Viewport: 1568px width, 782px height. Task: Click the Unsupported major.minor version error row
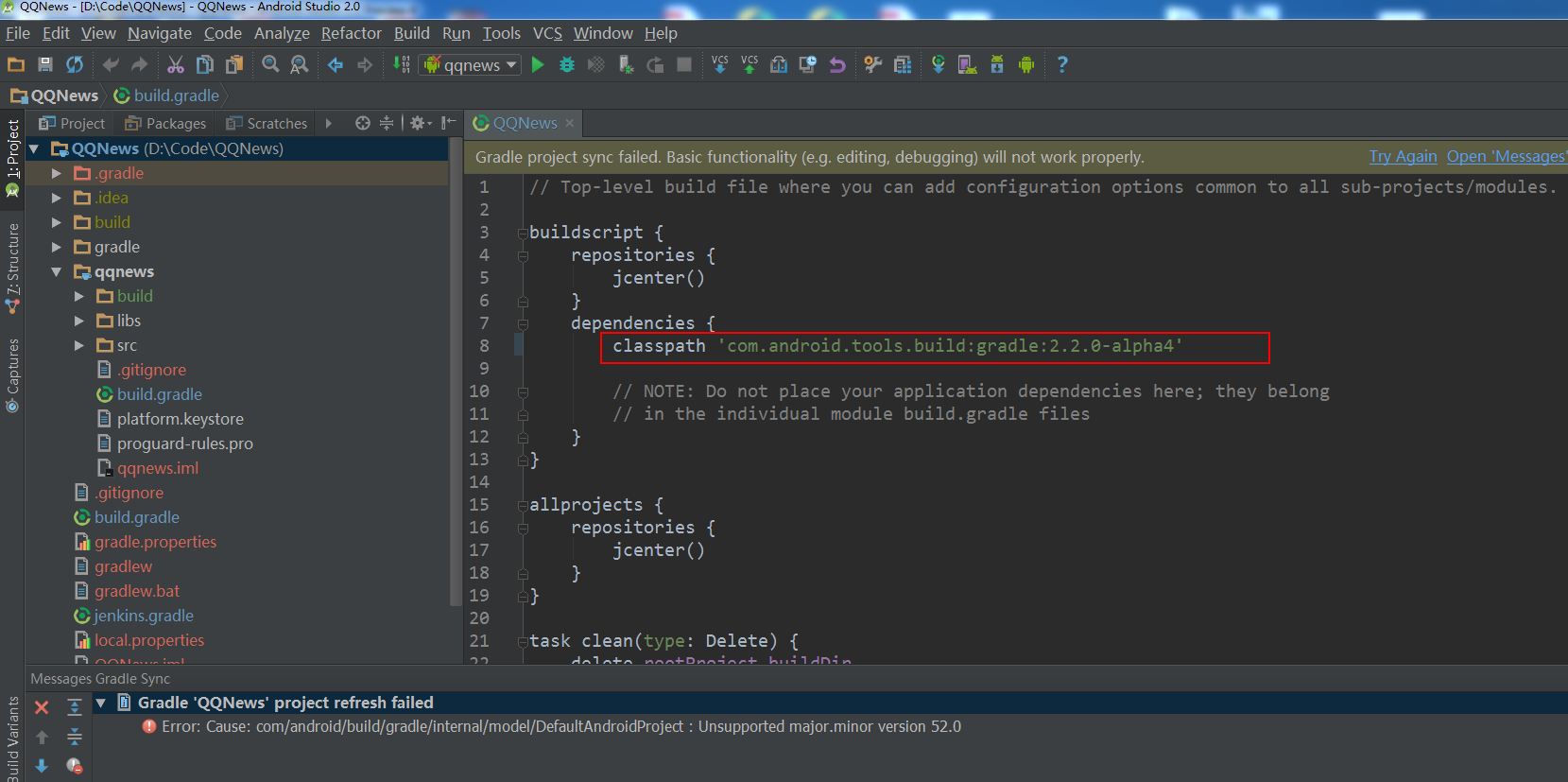click(x=551, y=726)
